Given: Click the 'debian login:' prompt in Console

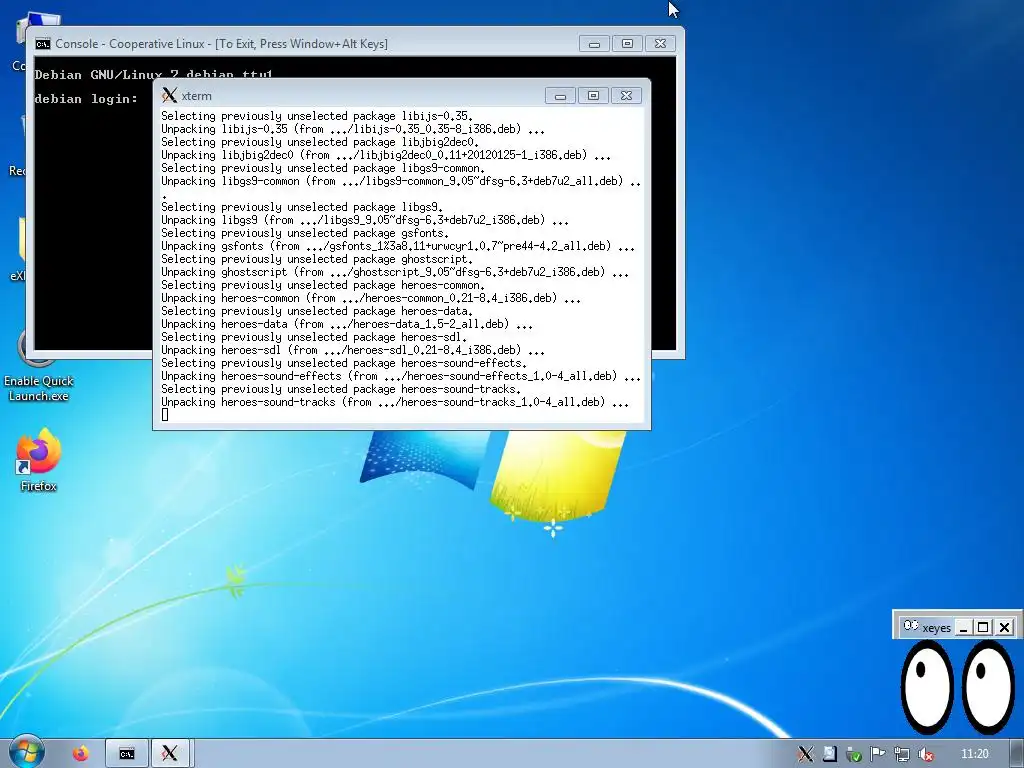Looking at the screenshot, I should click(86, 99).
